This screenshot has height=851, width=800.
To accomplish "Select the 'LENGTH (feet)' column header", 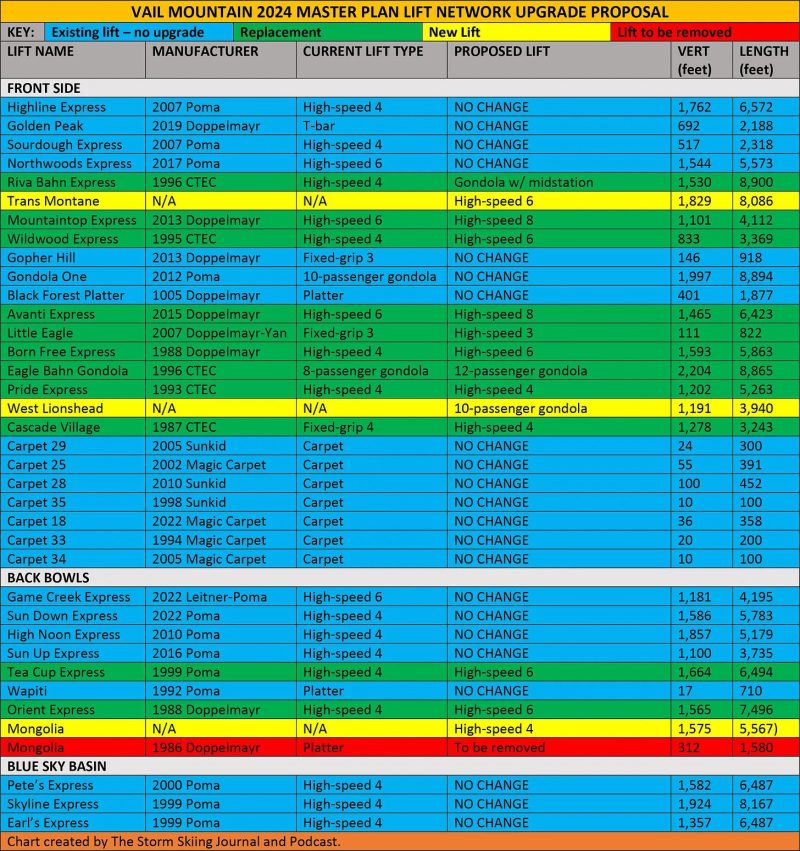I will (x=764, y=60).
